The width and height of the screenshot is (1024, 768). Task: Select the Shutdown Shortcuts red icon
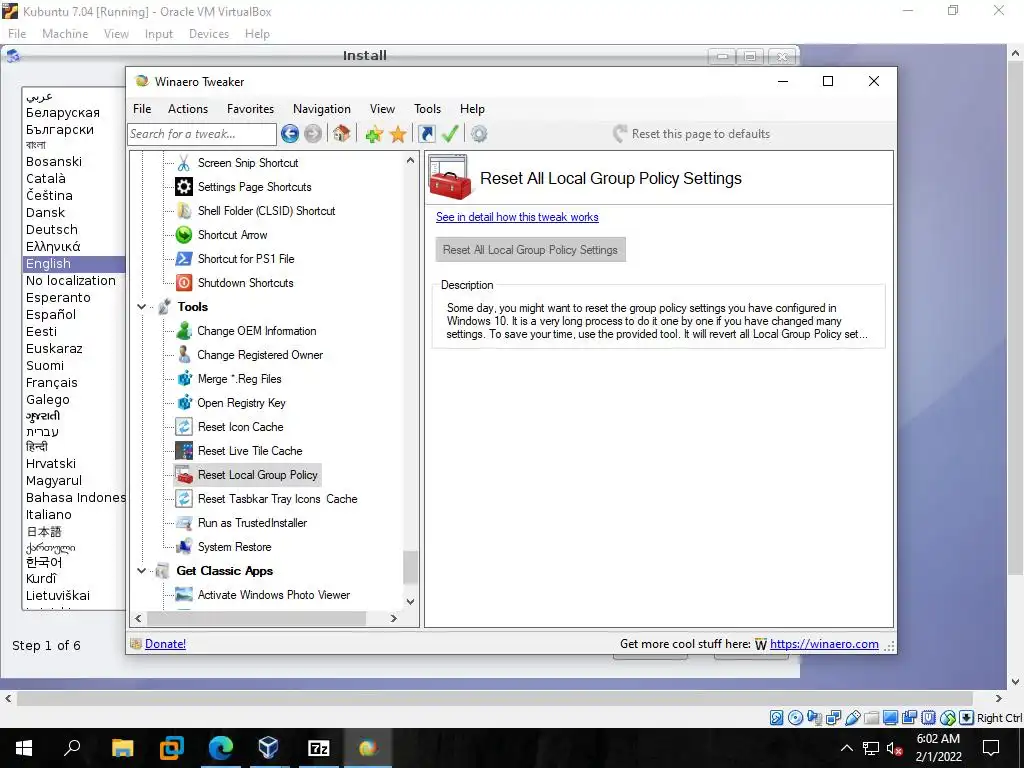(184, 283)
